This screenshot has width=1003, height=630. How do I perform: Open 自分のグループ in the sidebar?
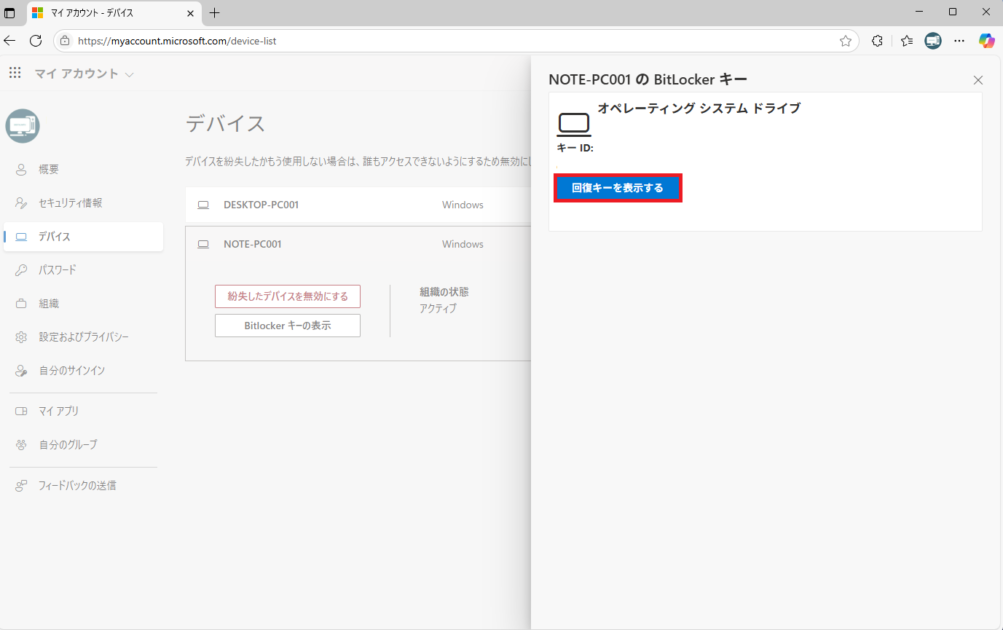83,445
